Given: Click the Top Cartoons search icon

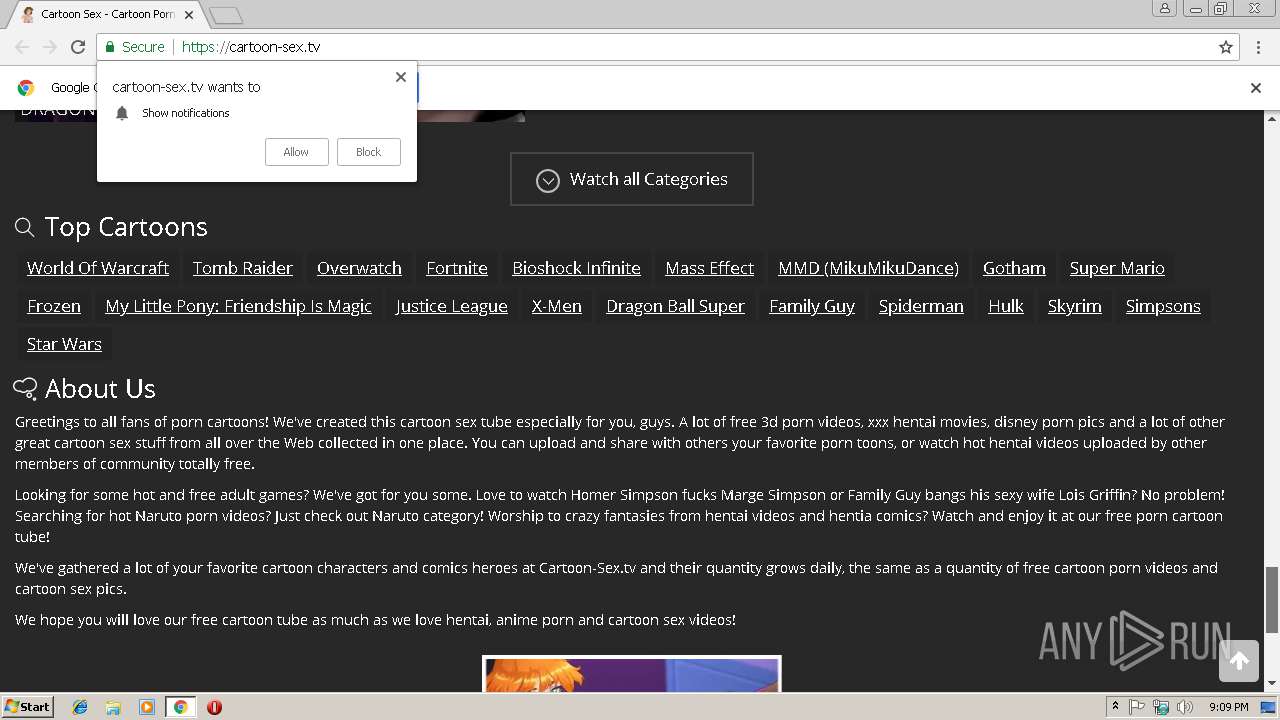Looking at the screenshot, I should [x=25, y=228].
